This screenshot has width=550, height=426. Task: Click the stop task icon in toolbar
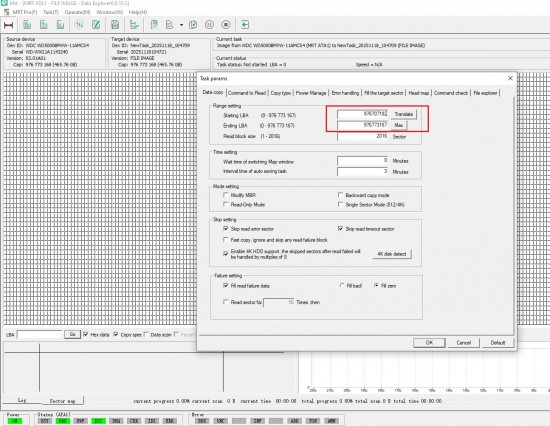[226, 25]
